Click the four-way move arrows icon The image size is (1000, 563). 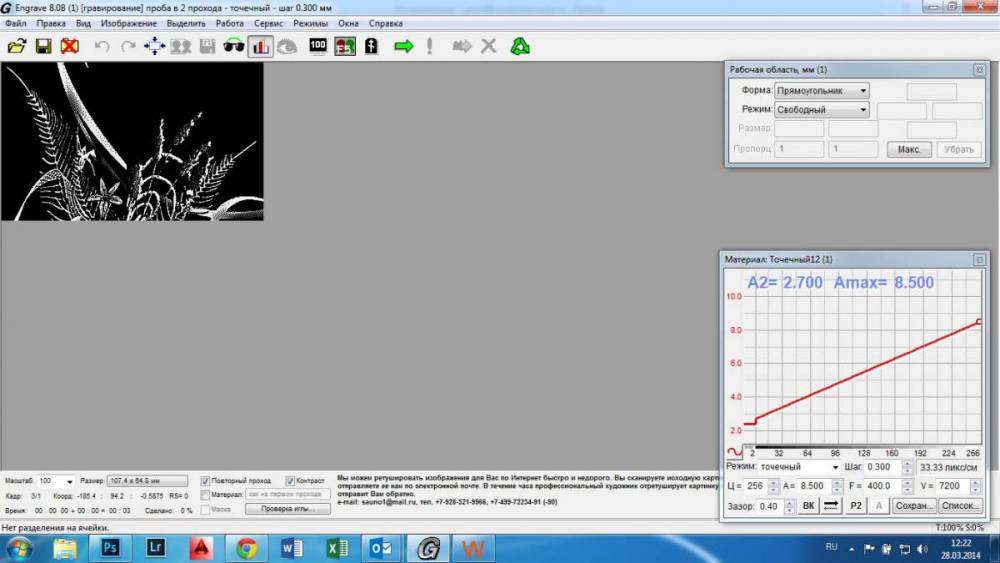[154, 46]
